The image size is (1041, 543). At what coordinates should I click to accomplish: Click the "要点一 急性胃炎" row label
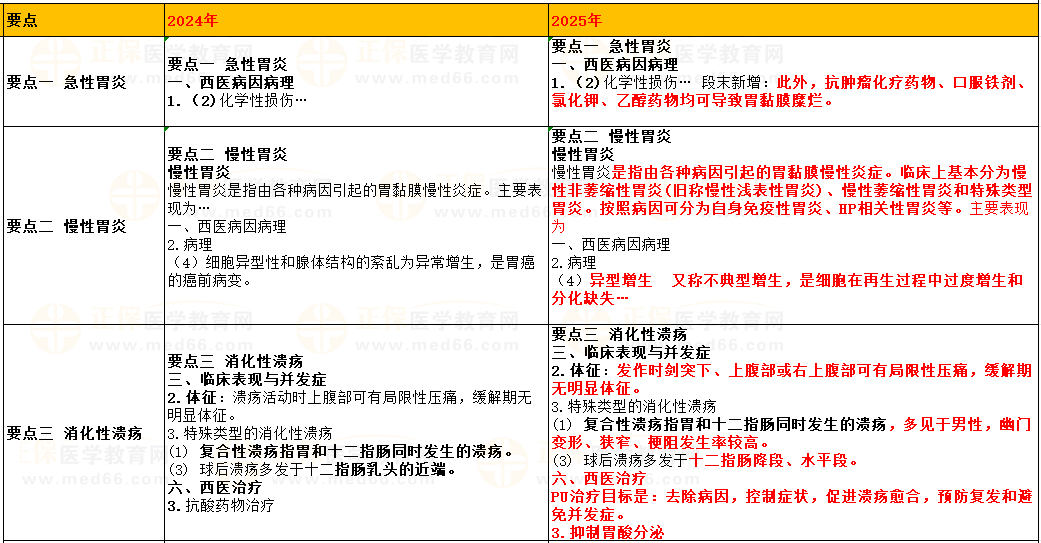pyautogui.click(x=66, y=83)
